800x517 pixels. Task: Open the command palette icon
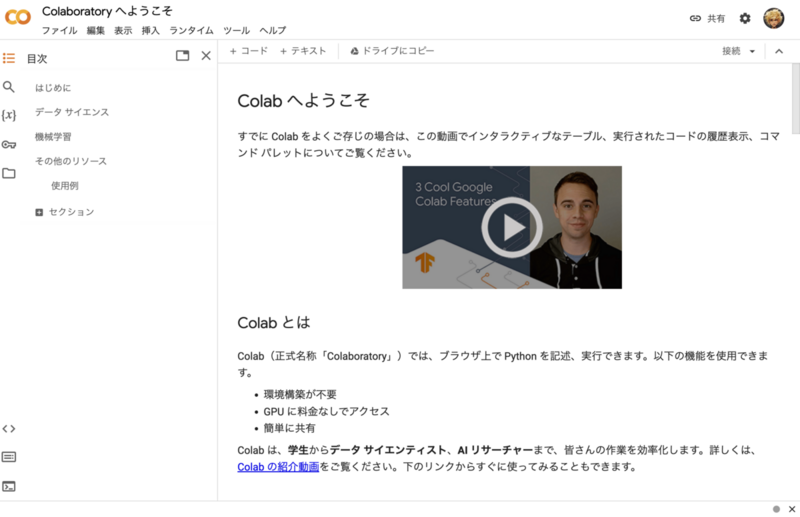[x=9, y=457]
